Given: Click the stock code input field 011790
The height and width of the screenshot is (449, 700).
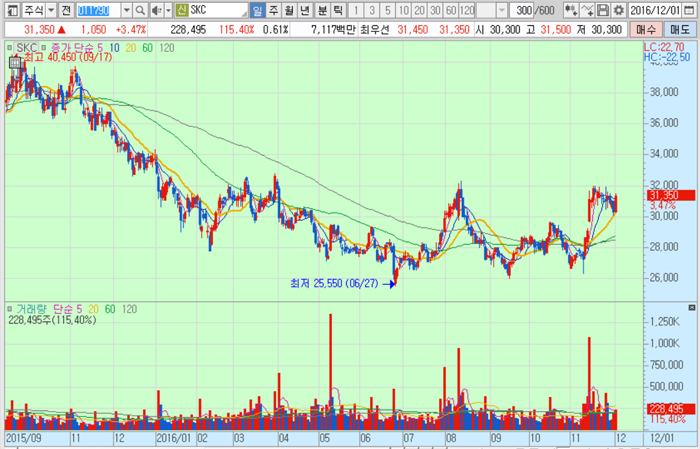Looking at the screenshot, I should (x=98, y=9).
